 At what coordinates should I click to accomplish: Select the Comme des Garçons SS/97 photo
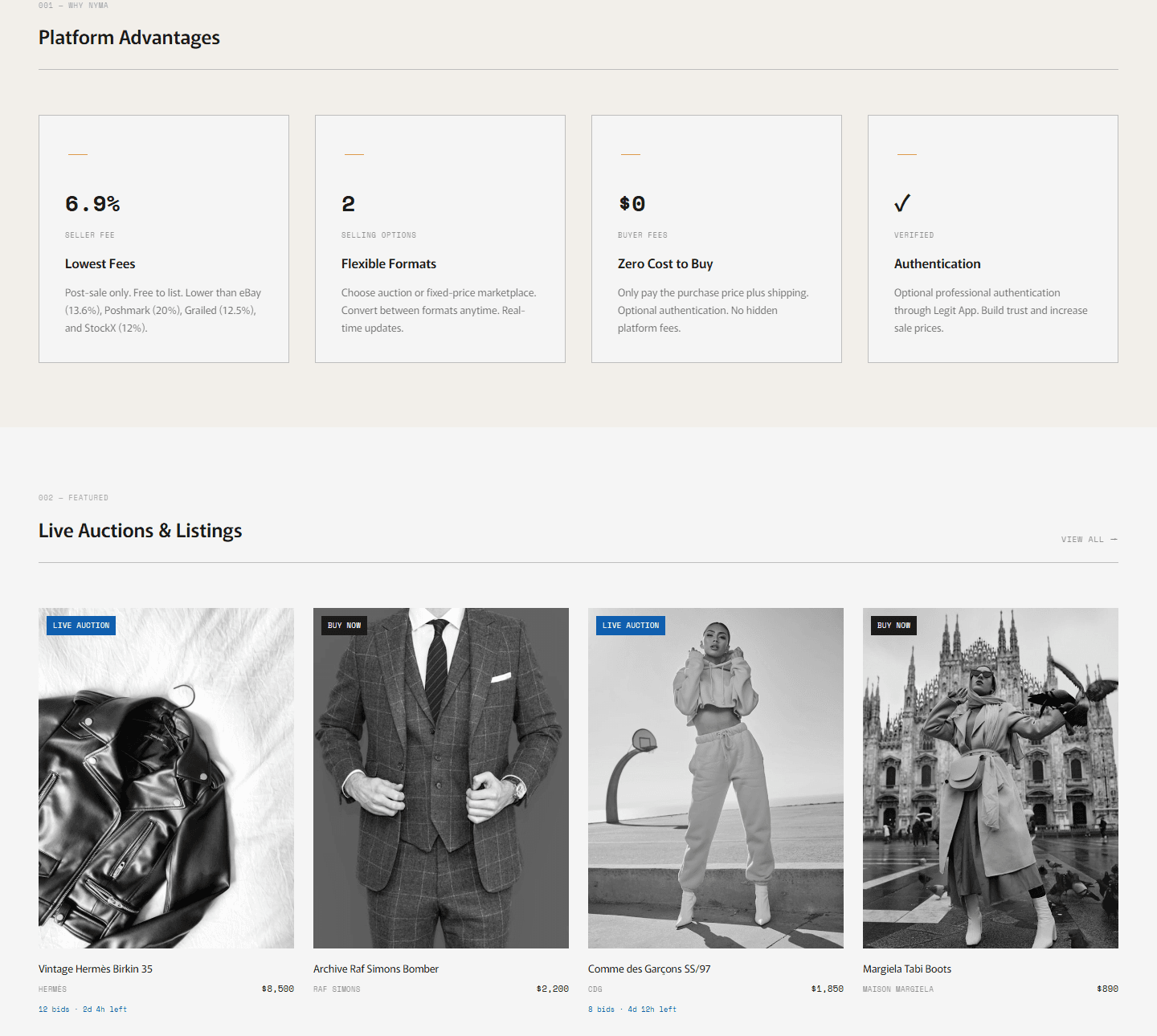[716, 778]
